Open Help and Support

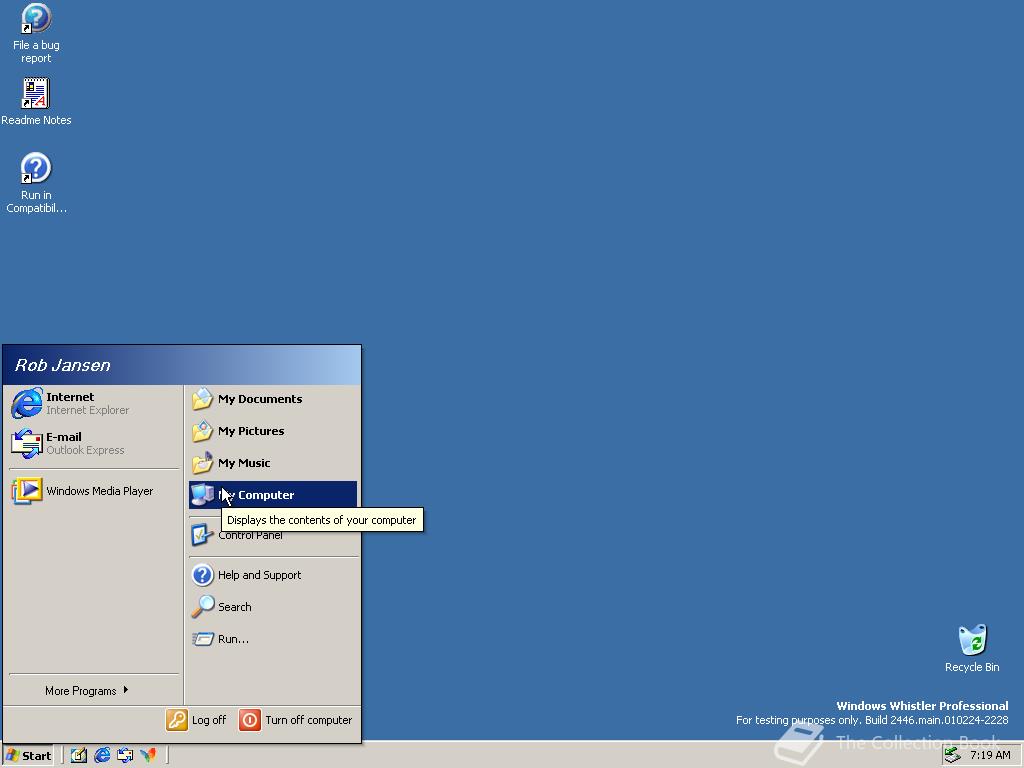[x=273, y=575]
